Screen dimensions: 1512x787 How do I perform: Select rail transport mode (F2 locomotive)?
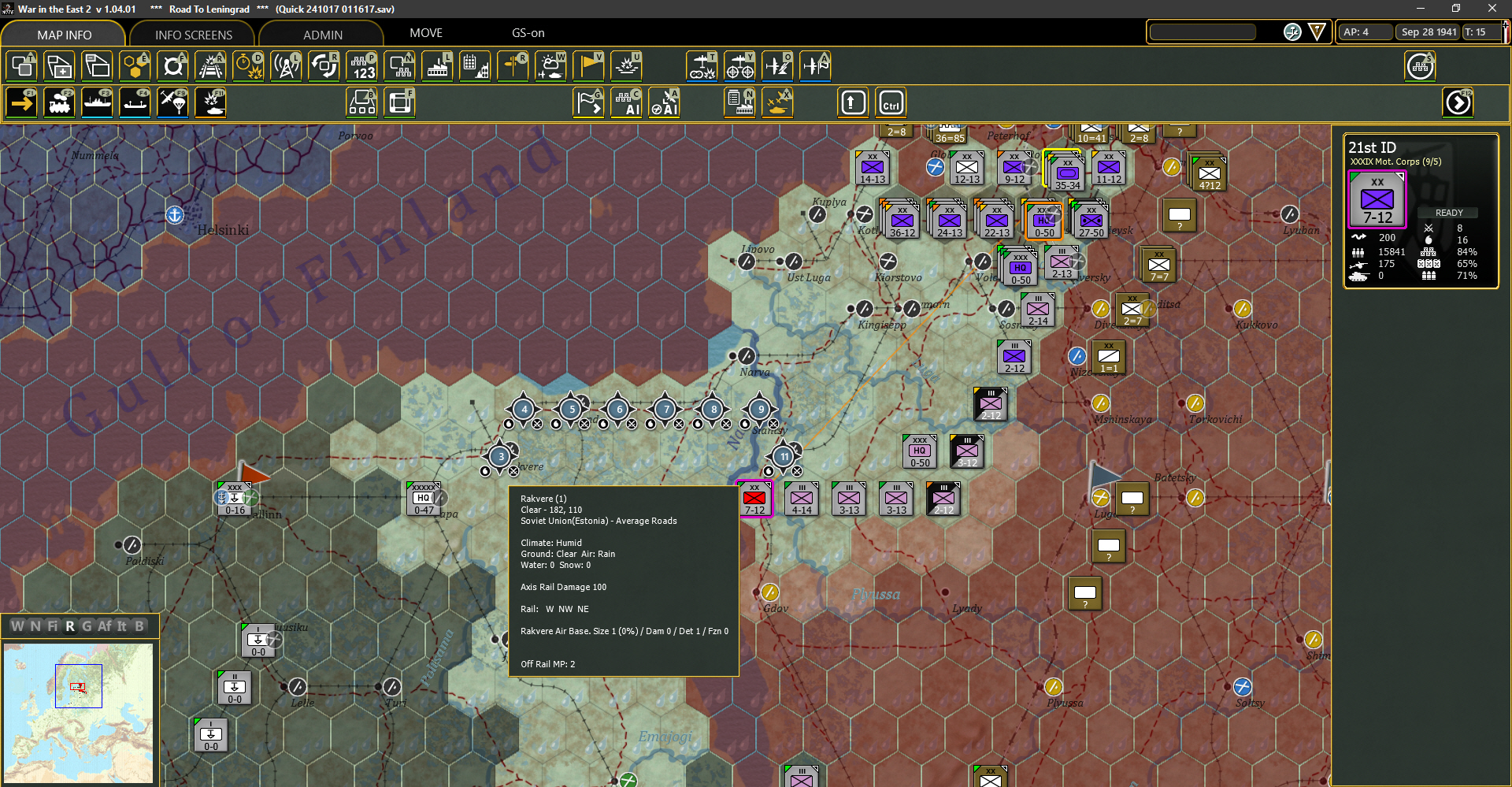59,102
